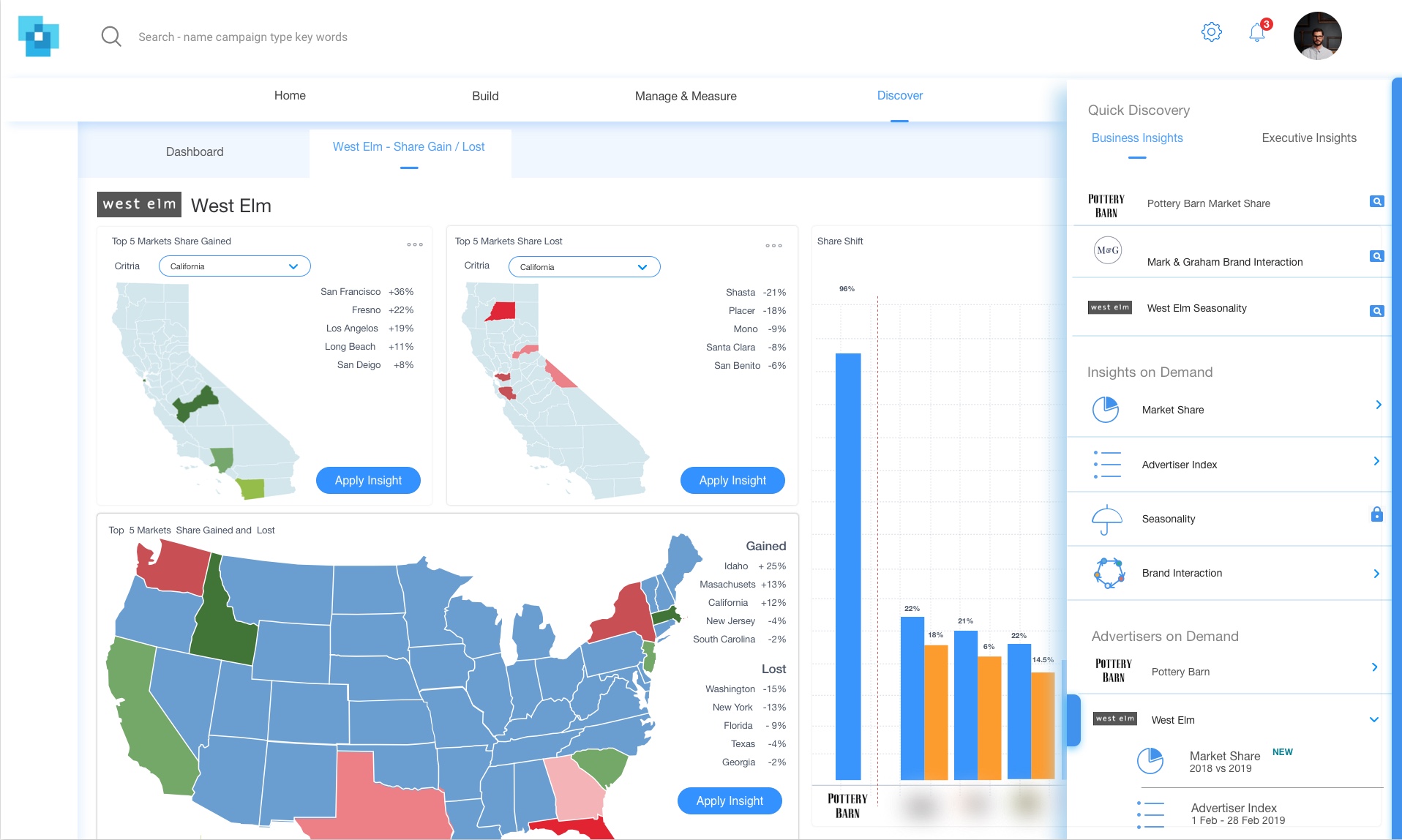The width and height of the screenshot is (1402, 840).
Task: Open Mark & Graham Brand Interaction
Action: pyautogui.click(x=1224, y=262)
